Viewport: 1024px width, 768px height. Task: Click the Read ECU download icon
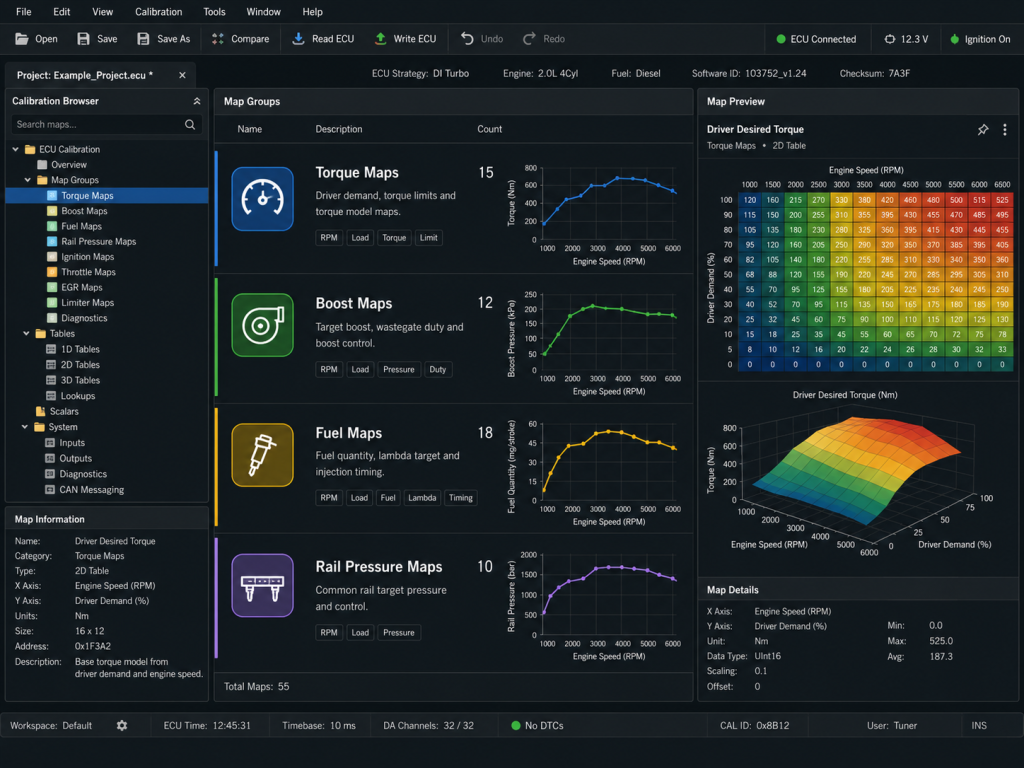point(298,39)
